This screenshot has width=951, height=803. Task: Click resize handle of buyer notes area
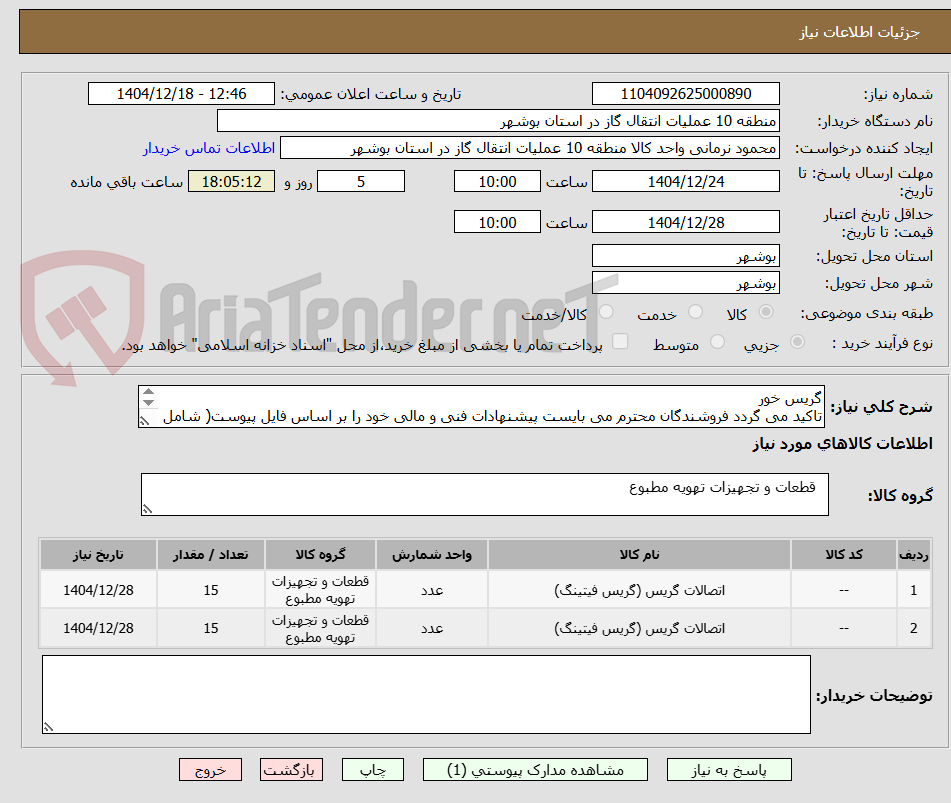pyautogui.click(x=49, y=727)
